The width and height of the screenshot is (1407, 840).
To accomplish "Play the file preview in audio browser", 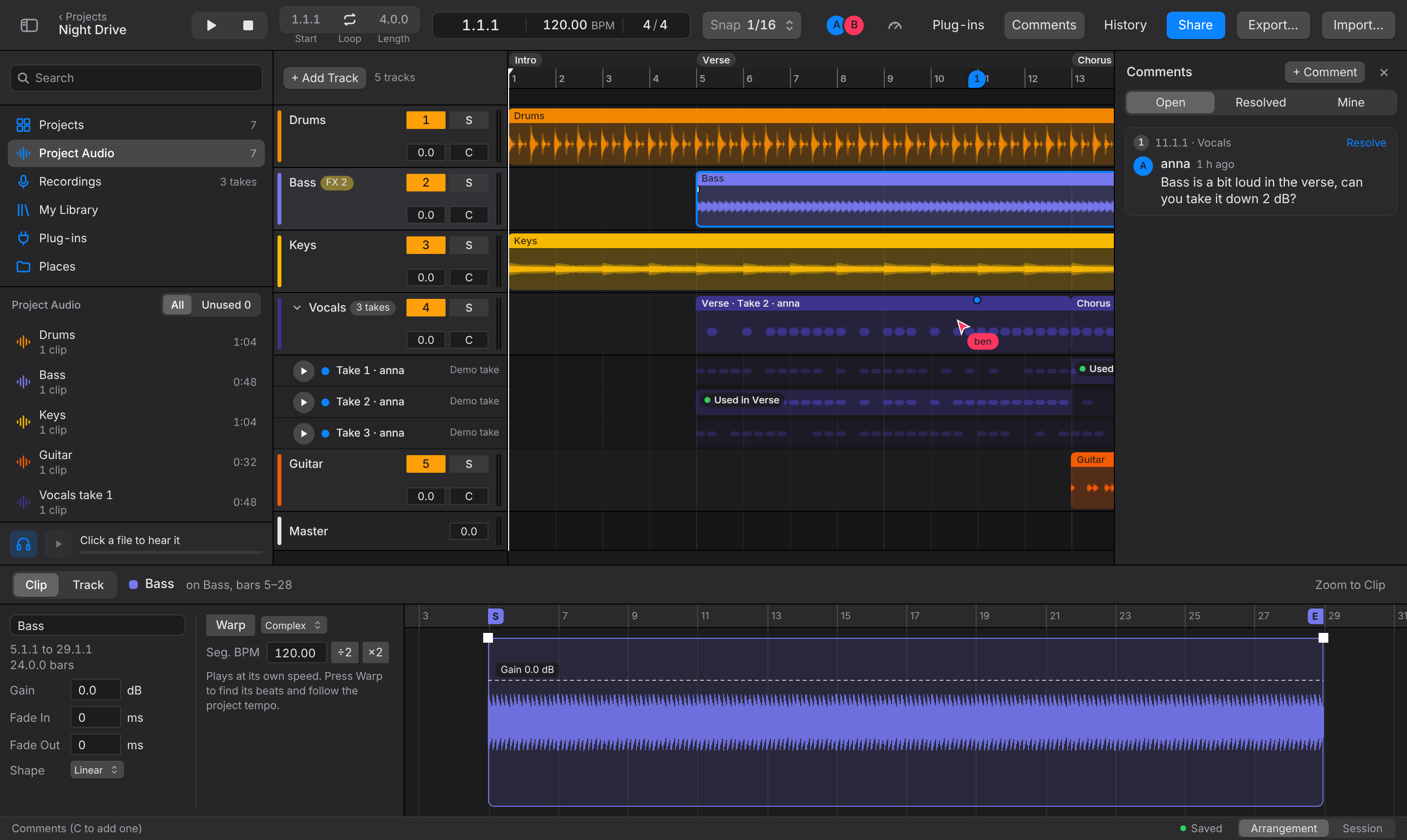I will click(58, 544).
